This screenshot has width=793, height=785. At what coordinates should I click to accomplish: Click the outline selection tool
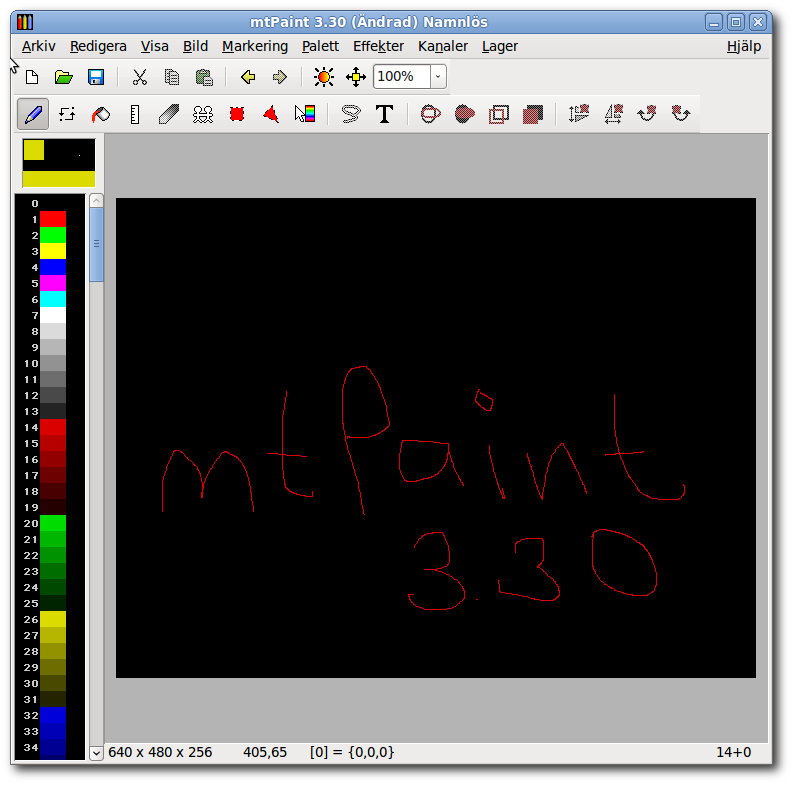coord(499,114)
